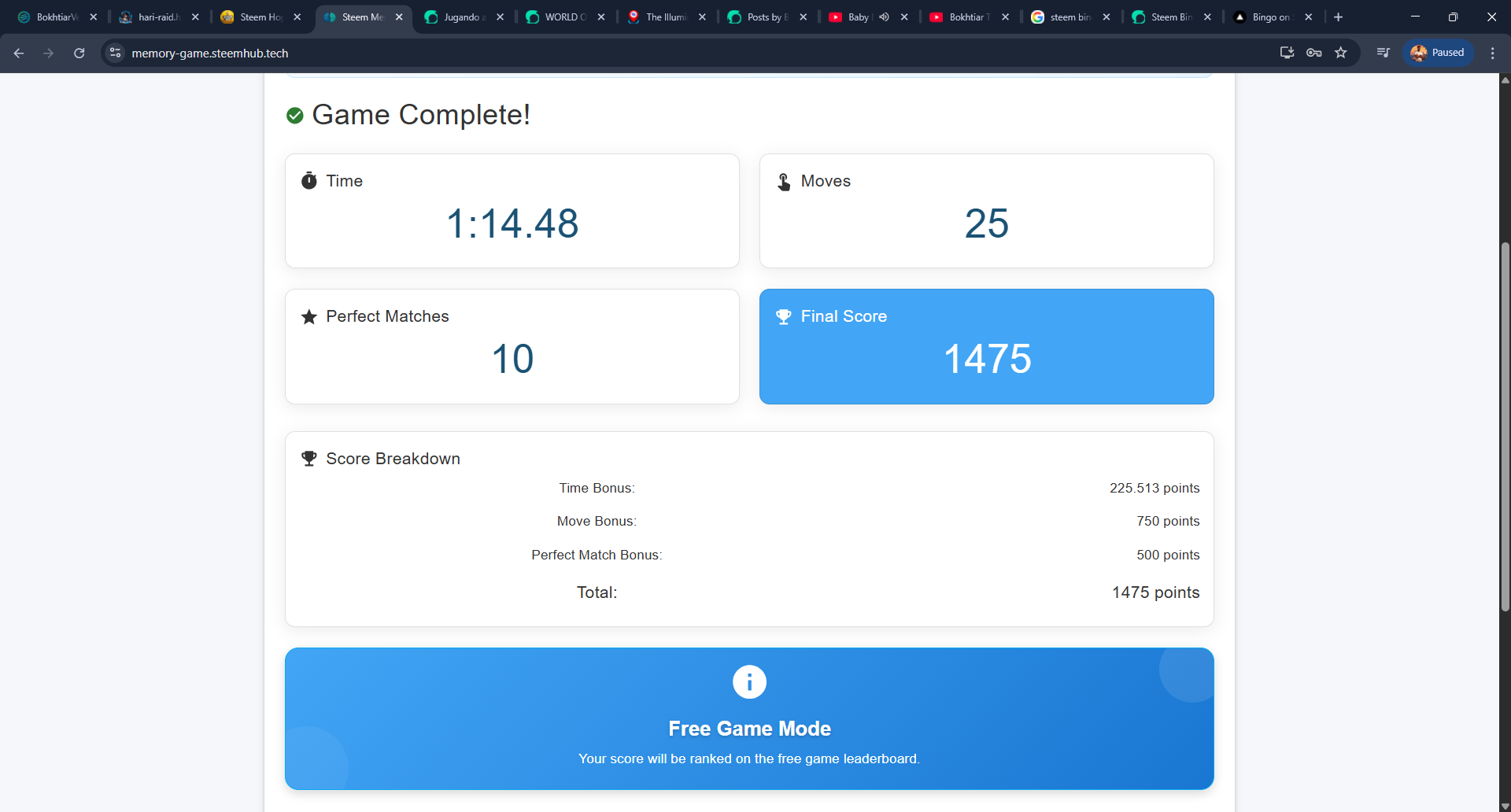The image size is (1511, 812).
Task: Click the install app icon in address bar
Action: (x=1287, y=53)
